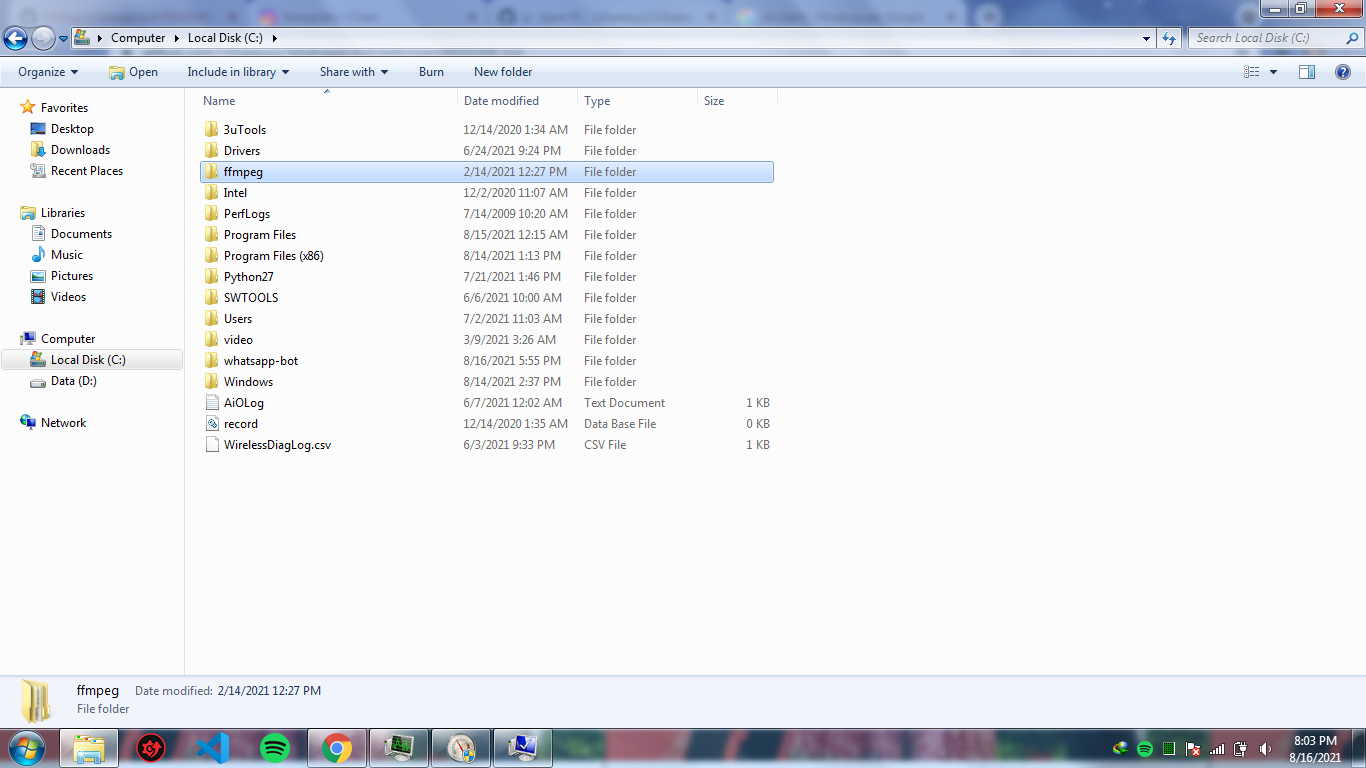
Task: Click the refresh button beside address bar
Action: pos(1169,38)
